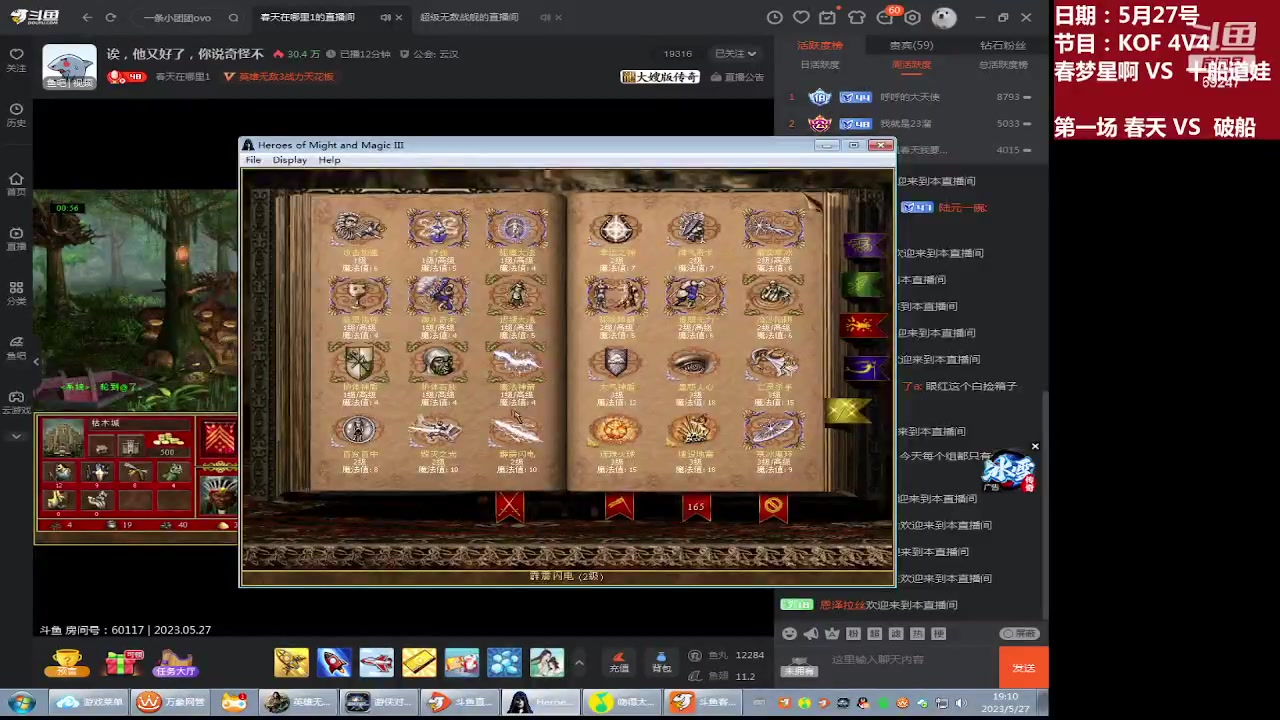Select the Fortune spell 幸运之神
This screenshot has width=1280, height=720.
615,228
